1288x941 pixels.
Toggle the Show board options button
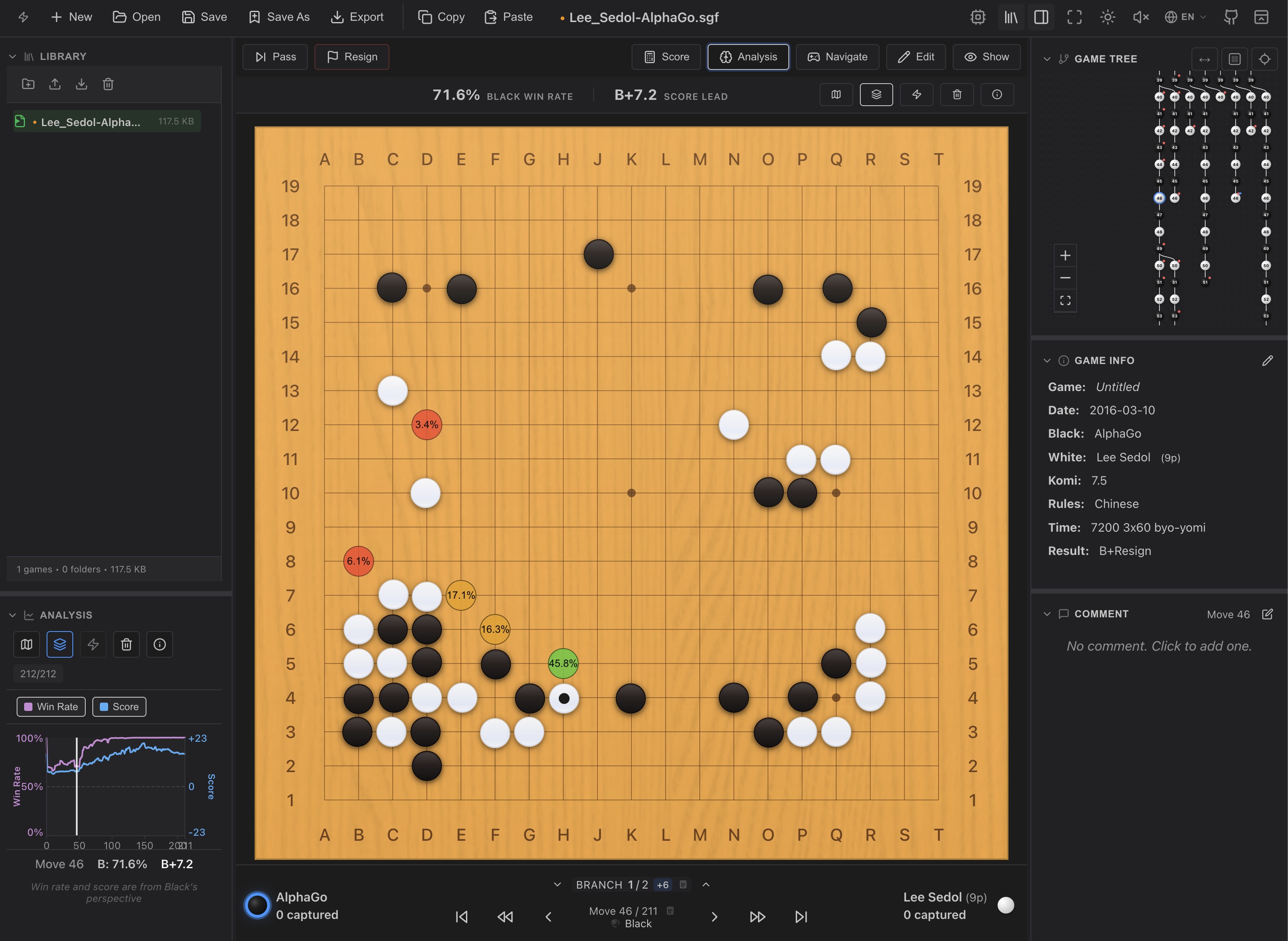pos(986,57)
